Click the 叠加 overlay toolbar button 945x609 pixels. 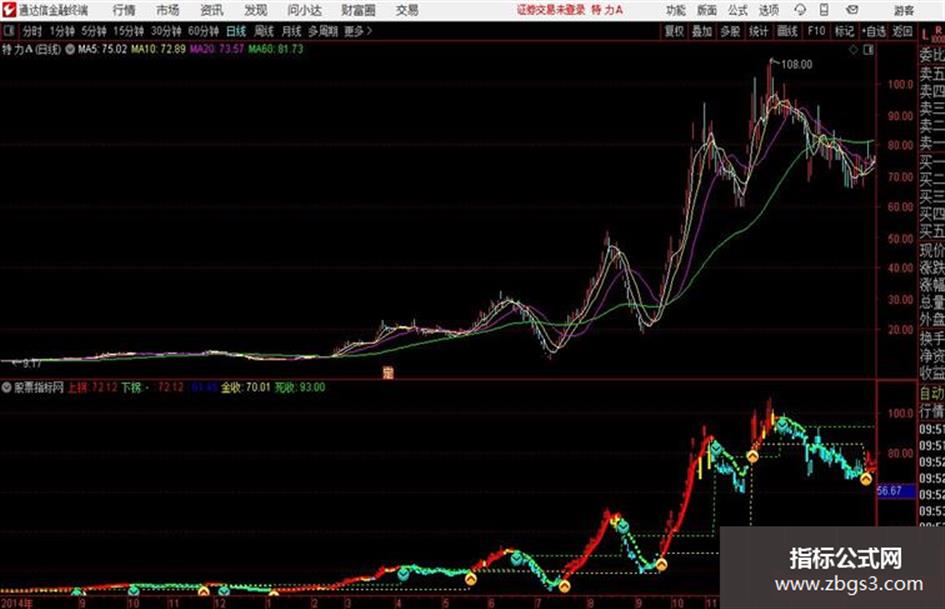pos(702,31)
